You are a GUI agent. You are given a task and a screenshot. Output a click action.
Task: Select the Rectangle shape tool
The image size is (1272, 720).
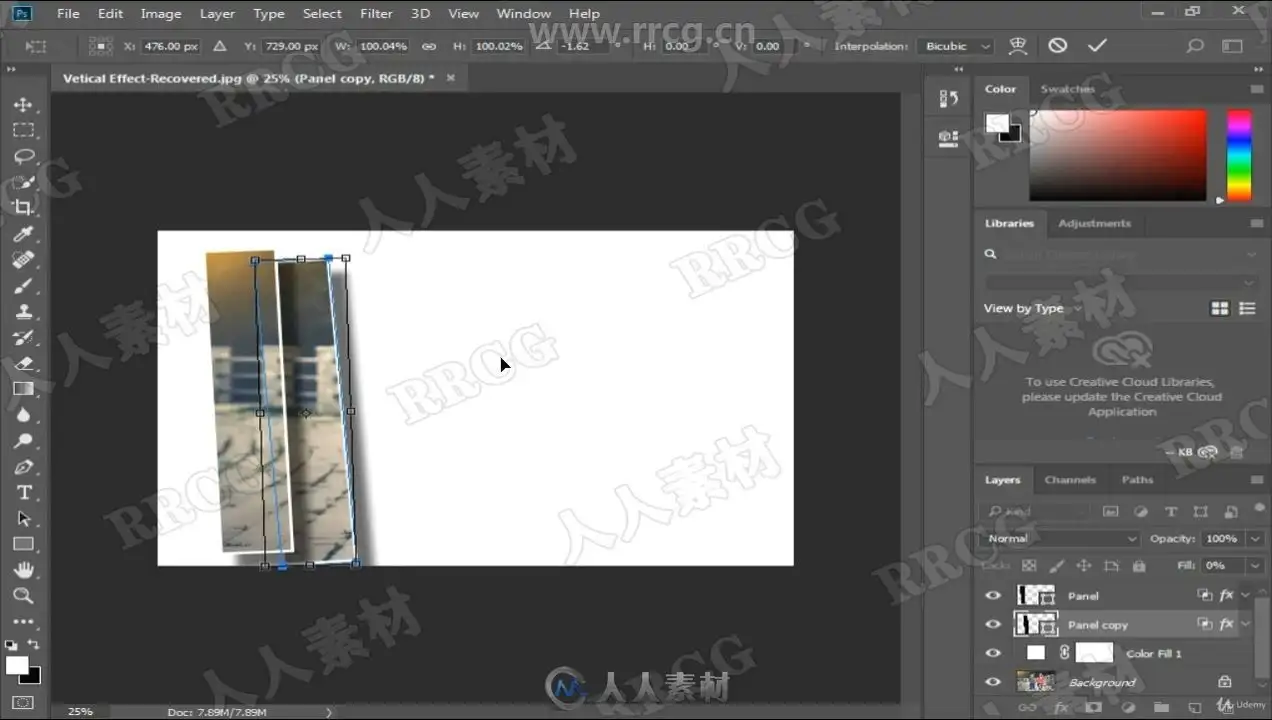(x=23, y=544)
